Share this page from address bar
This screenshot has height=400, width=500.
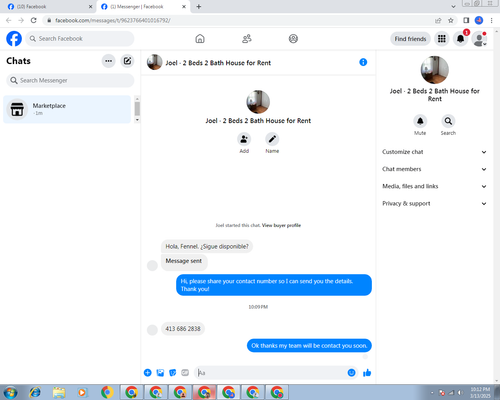tap(438, 21)
